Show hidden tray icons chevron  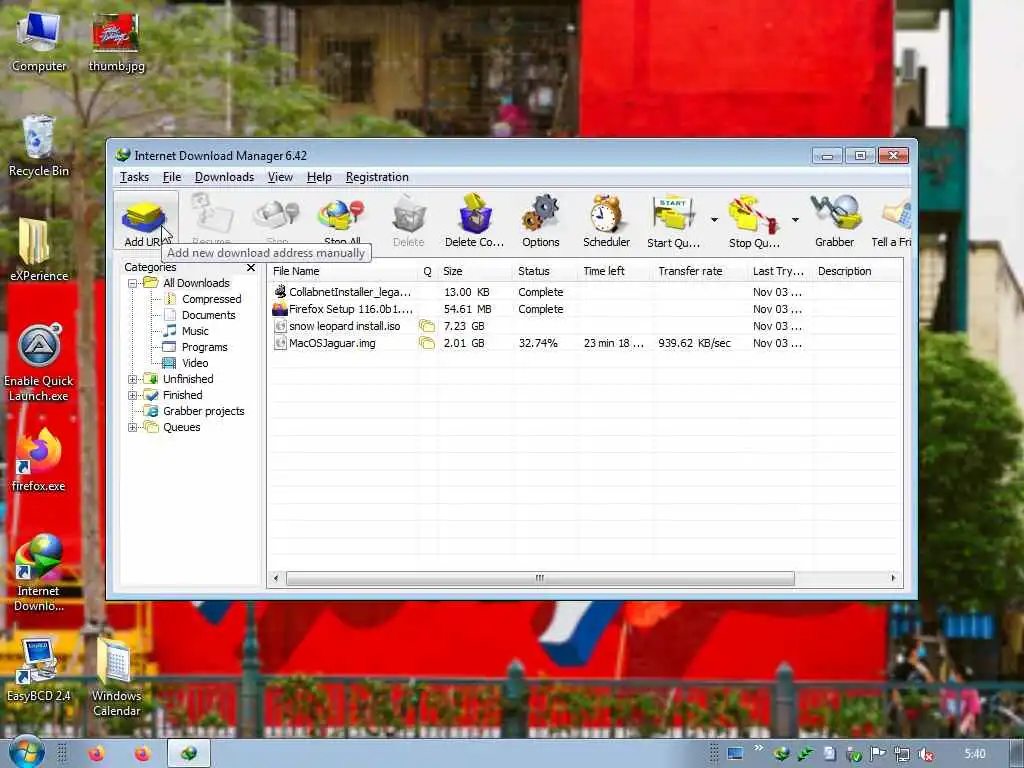pos(758,747)
